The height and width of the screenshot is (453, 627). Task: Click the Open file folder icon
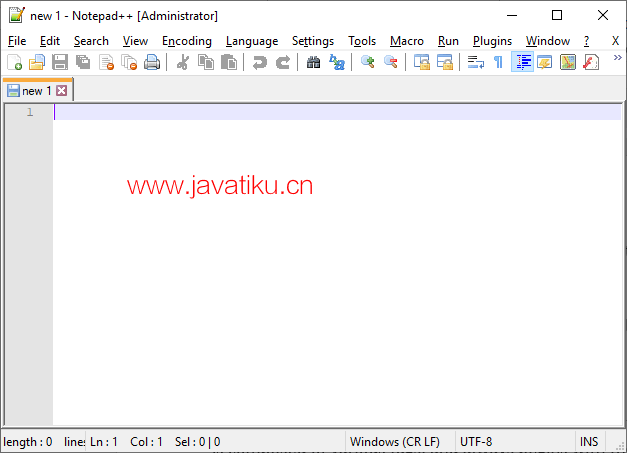pos(37,62)
